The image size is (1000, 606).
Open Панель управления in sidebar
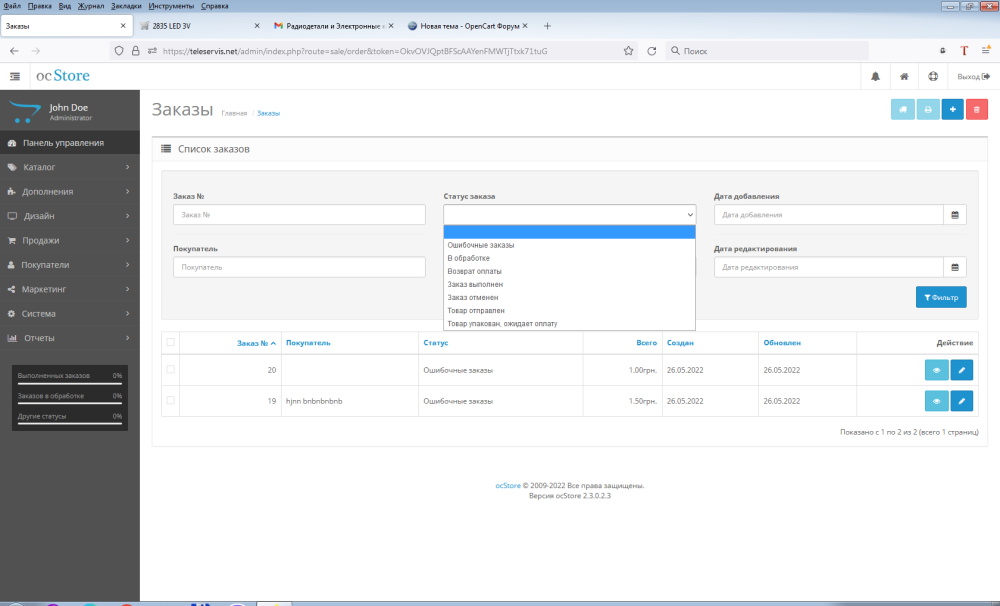click(70, 143)
